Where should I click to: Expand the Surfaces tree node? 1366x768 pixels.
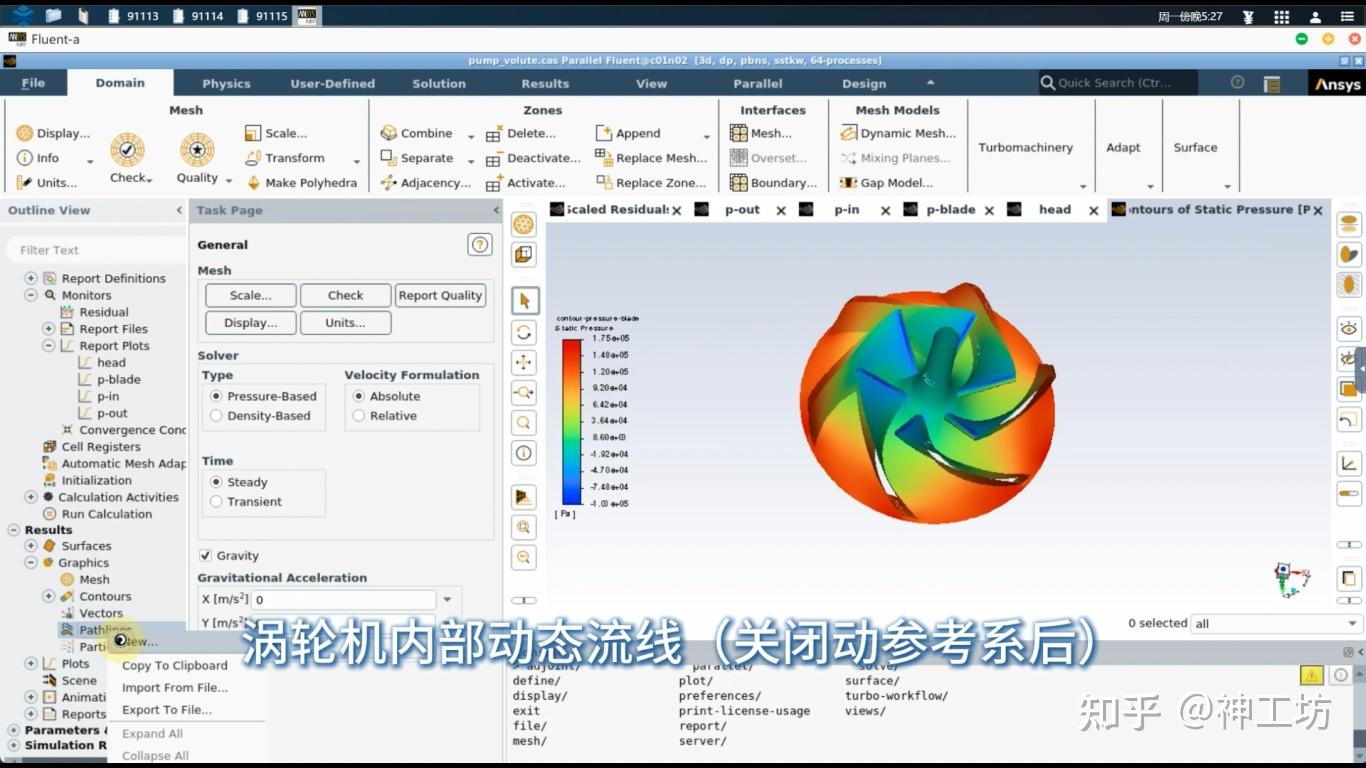point(31,546)
